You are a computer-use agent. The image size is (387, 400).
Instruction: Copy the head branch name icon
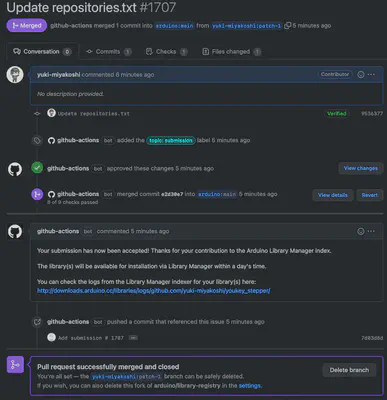pos(288,26)
